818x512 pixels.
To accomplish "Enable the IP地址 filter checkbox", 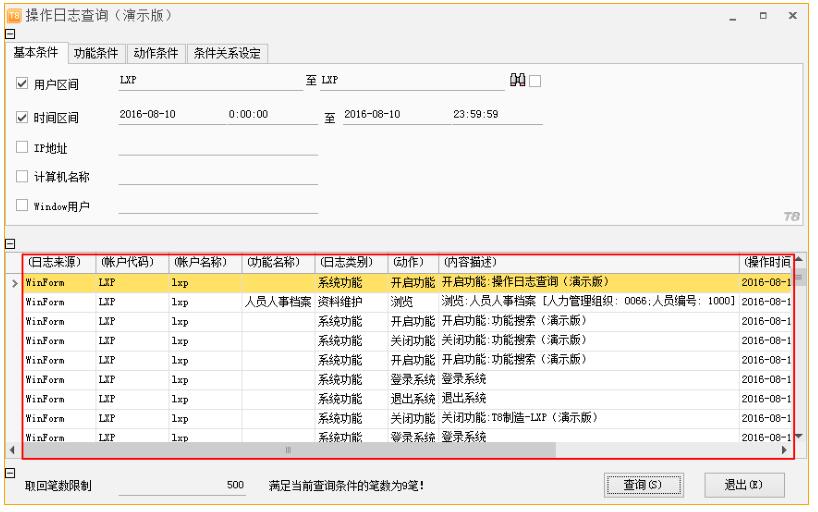I will [x=23, y=147].
